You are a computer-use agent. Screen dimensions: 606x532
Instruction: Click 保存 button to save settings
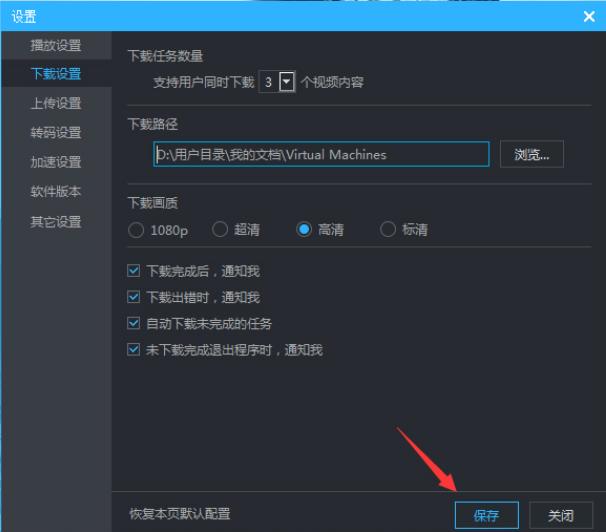[x=486, y=516]
